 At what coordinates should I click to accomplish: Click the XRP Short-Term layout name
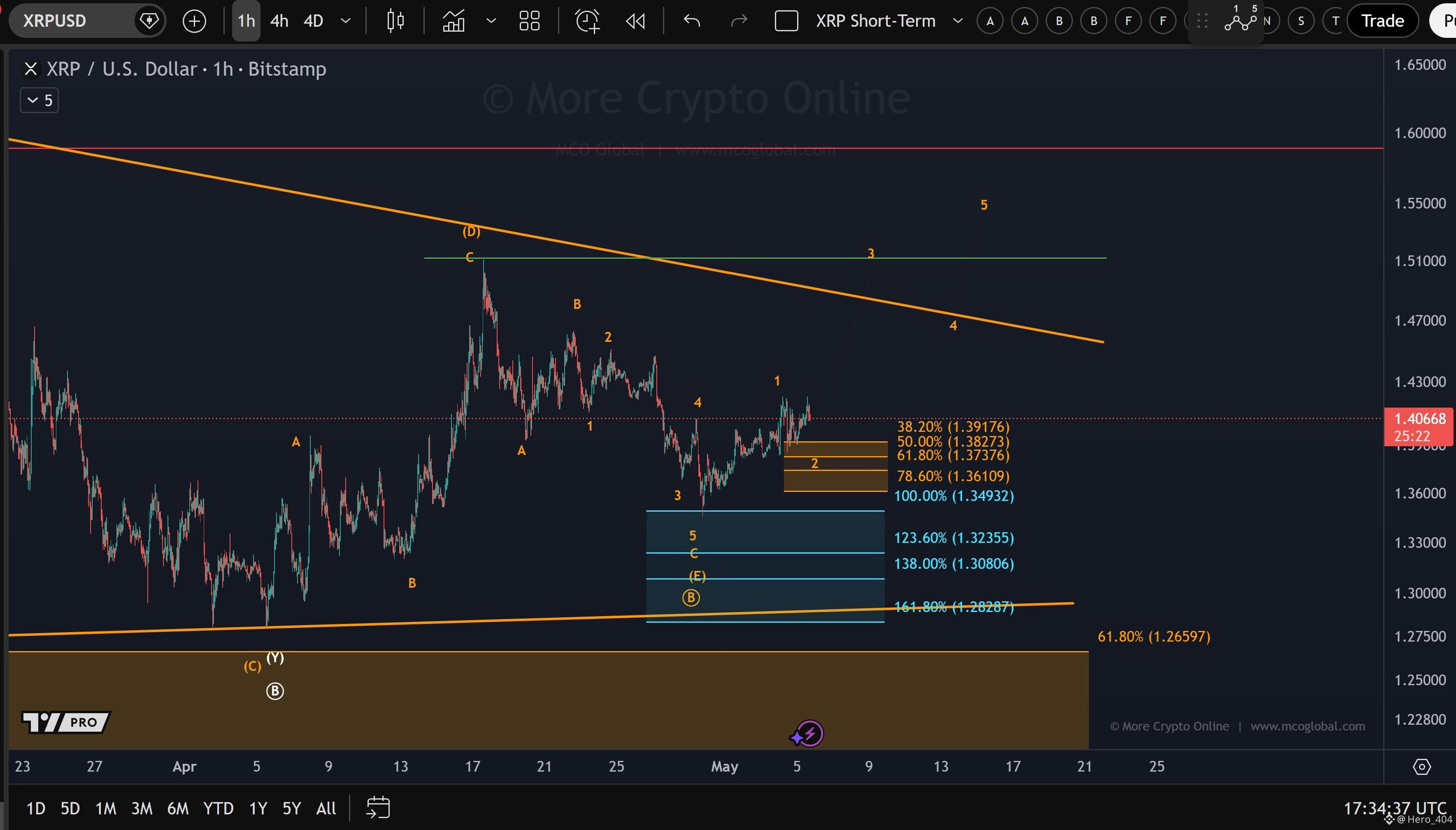pyautogui.click(x=875, y=21)
